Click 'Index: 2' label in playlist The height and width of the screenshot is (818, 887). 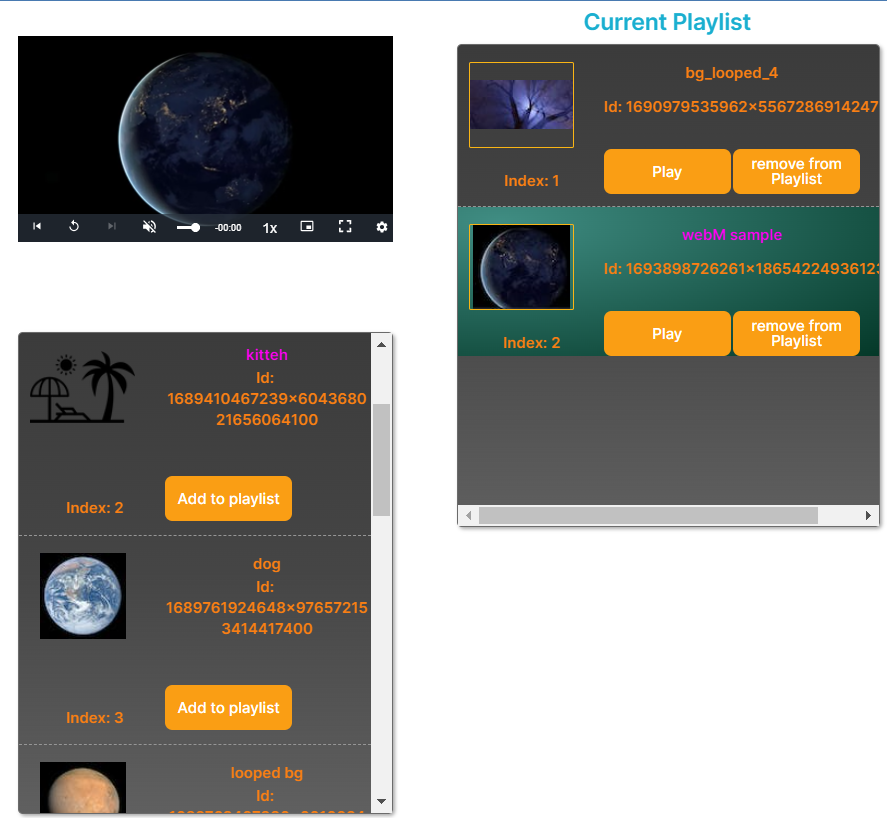click(532, 343)
